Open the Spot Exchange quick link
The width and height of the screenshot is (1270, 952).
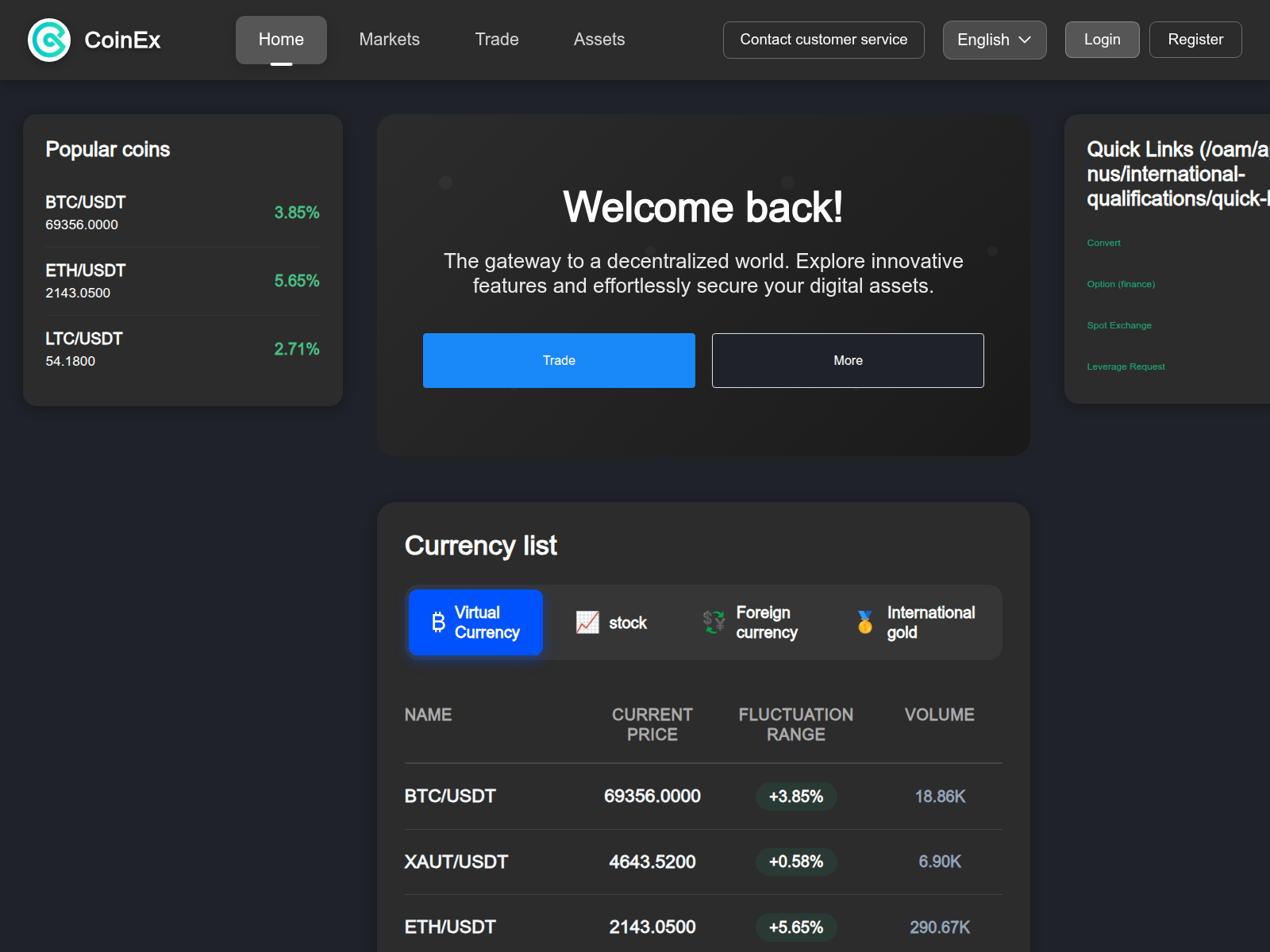point(1119,325)
